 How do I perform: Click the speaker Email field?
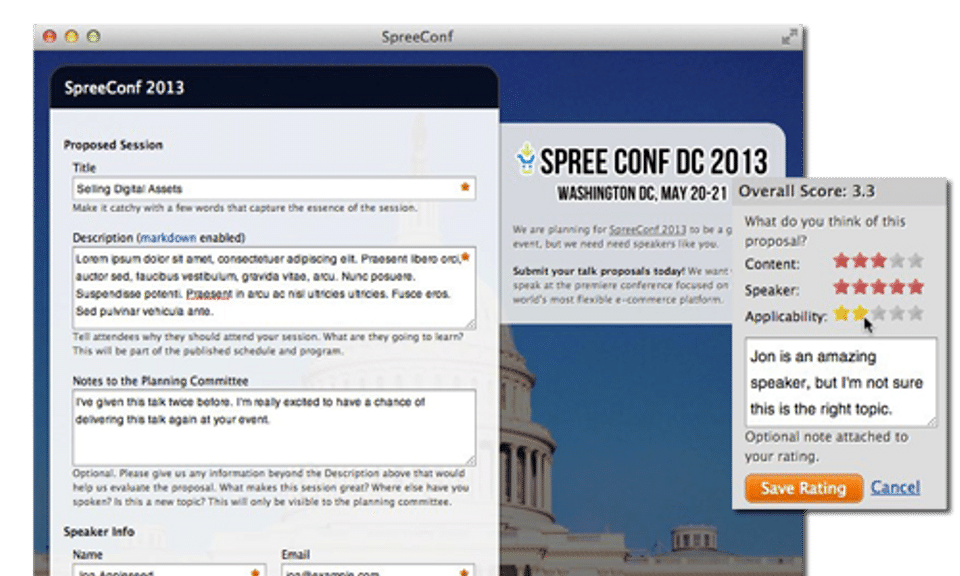[378, 570]
